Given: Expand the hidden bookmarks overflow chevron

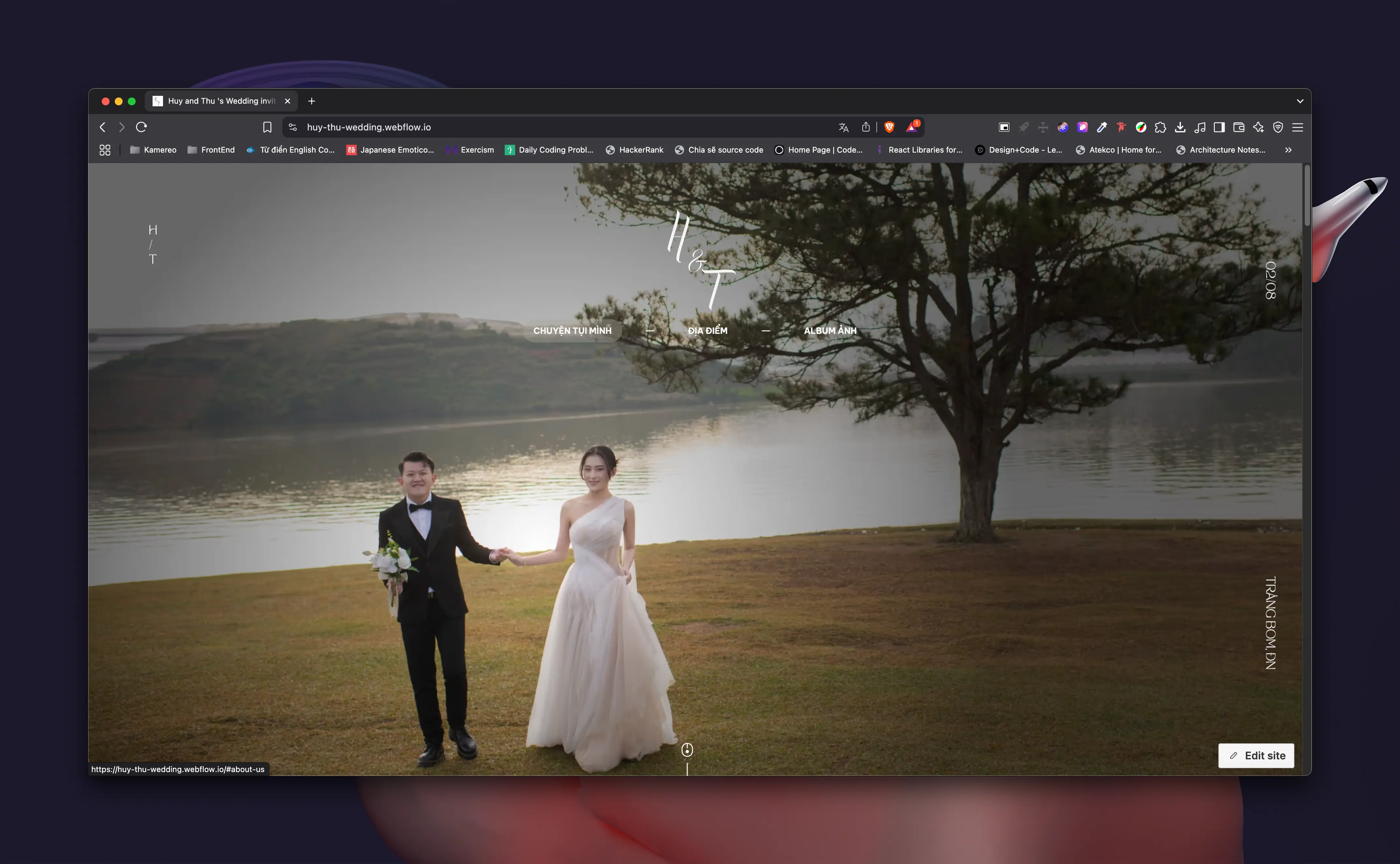Looking at the screenshot, I should [1288, 150].
